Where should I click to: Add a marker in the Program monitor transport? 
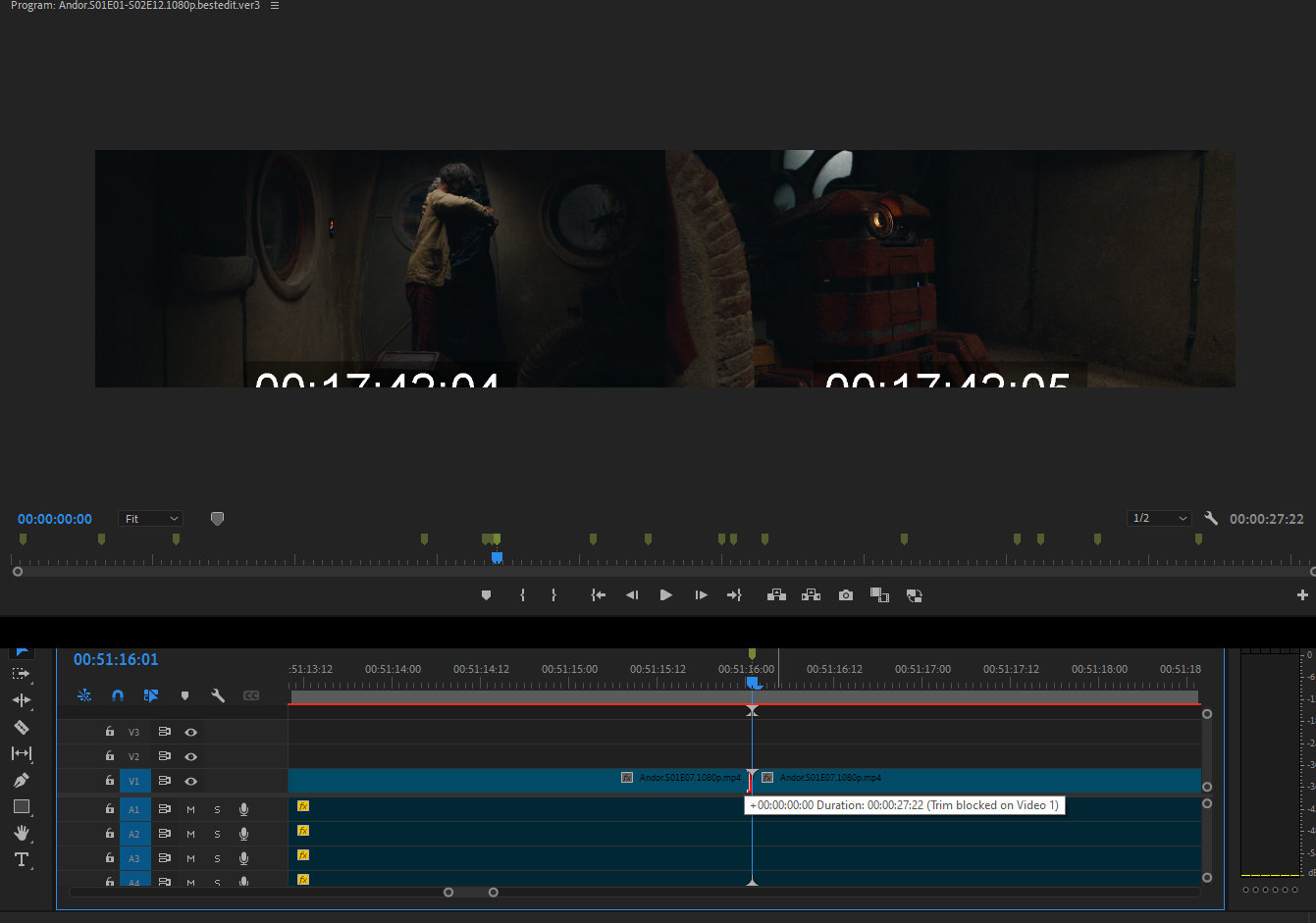pyautogui.click(x=486, y=595)
